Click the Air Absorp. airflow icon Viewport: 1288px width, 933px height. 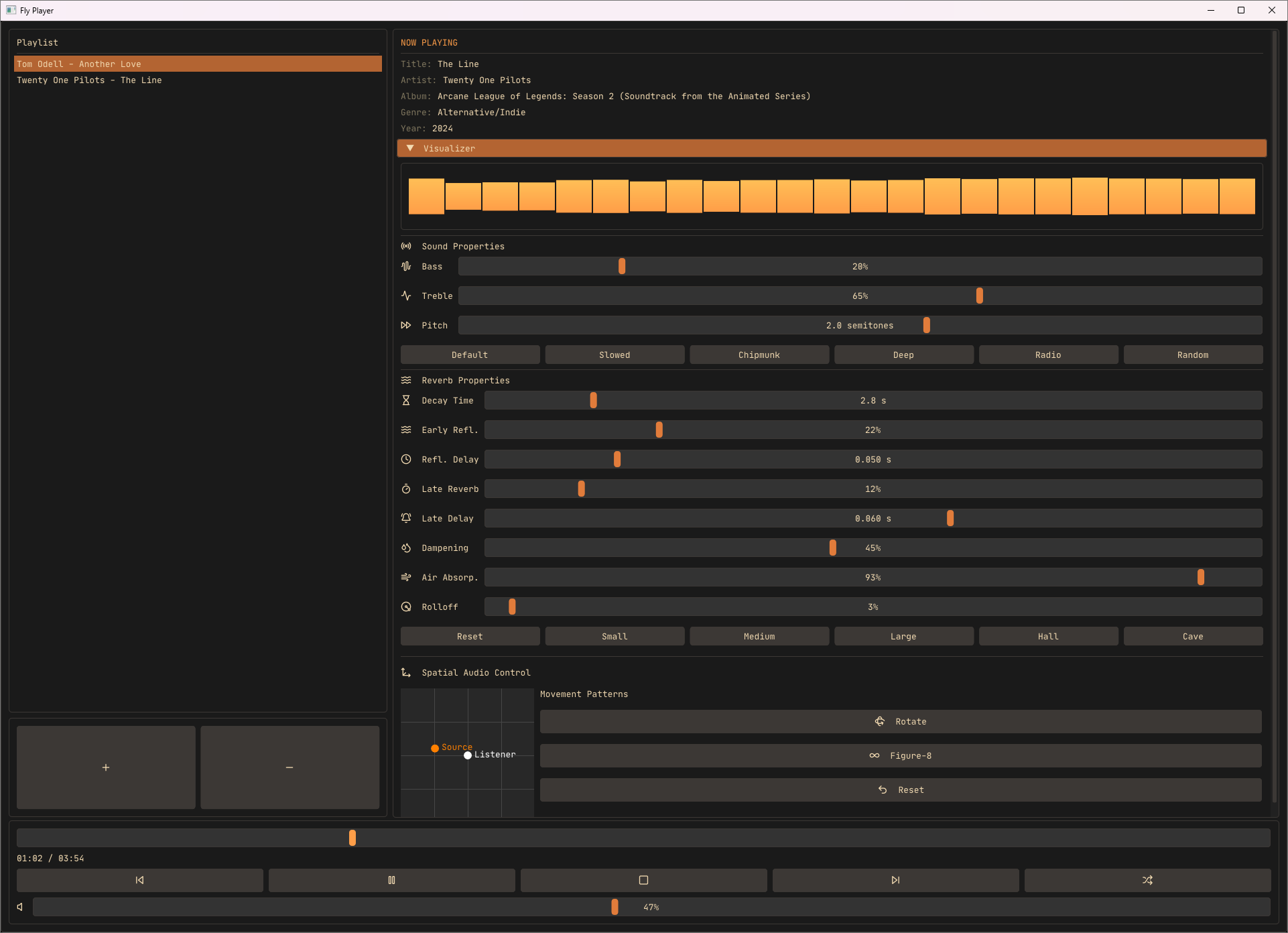(406, 577)
